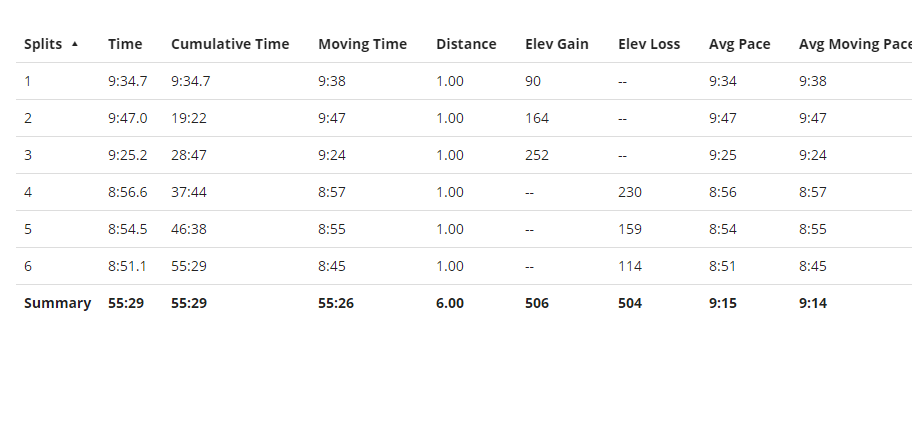The height and width of the screenshot is (444, 912).
Task: Click the sort arrow next to Splits
Action: (74, 44)
